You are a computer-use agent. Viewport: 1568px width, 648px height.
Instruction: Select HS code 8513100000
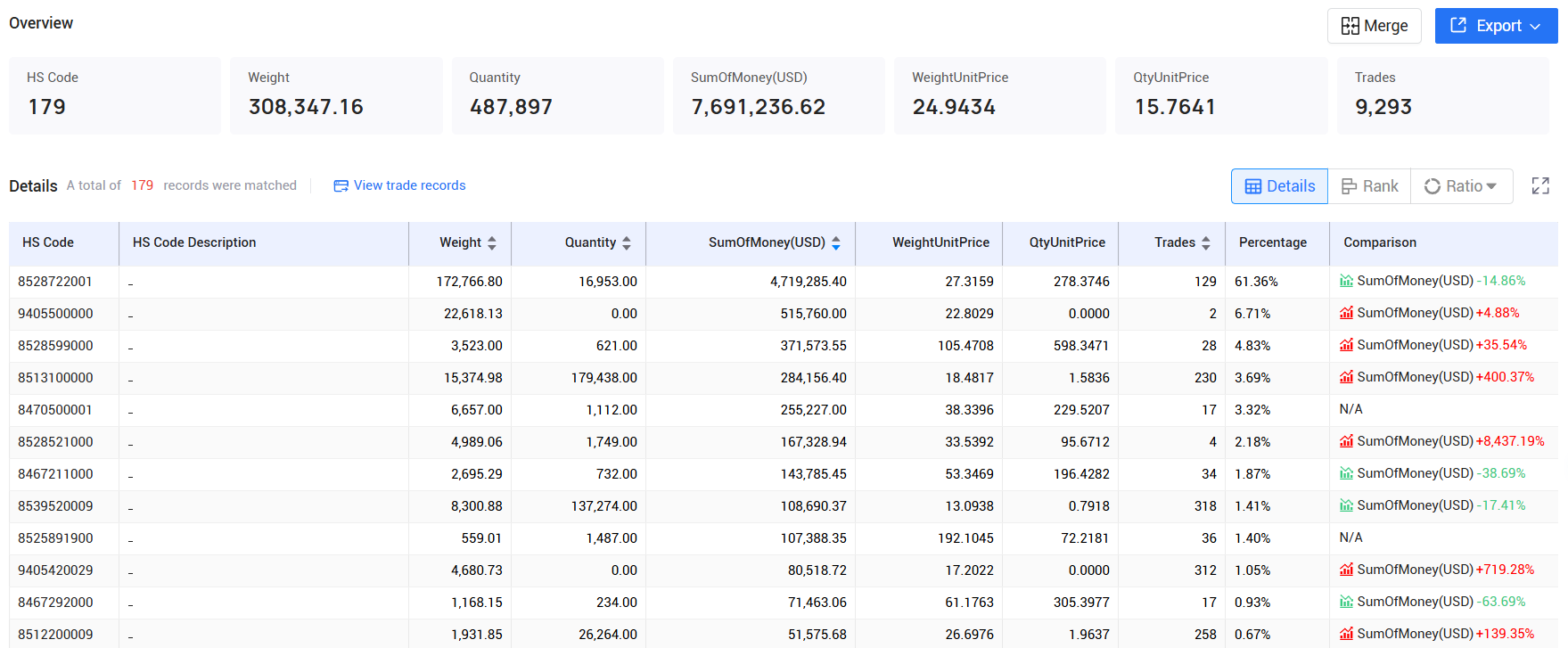[55, 378]
